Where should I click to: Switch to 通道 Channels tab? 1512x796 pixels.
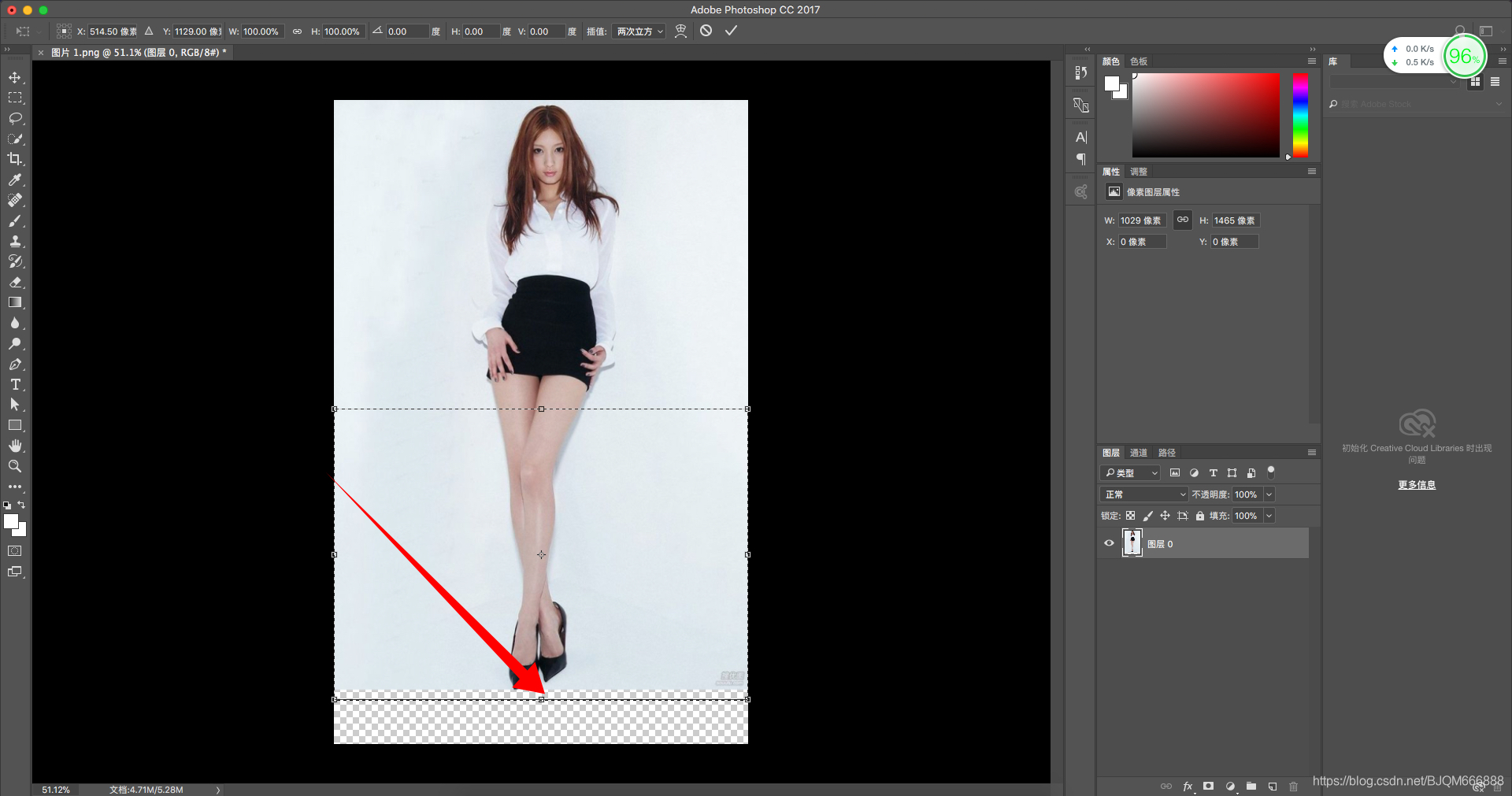pos(1139,453)
